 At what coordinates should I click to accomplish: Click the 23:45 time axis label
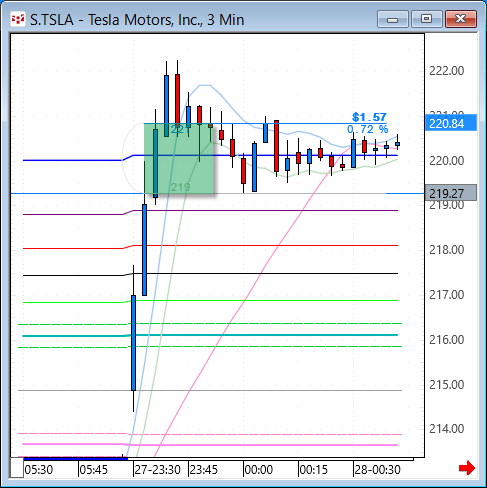(x=204, y=470)
